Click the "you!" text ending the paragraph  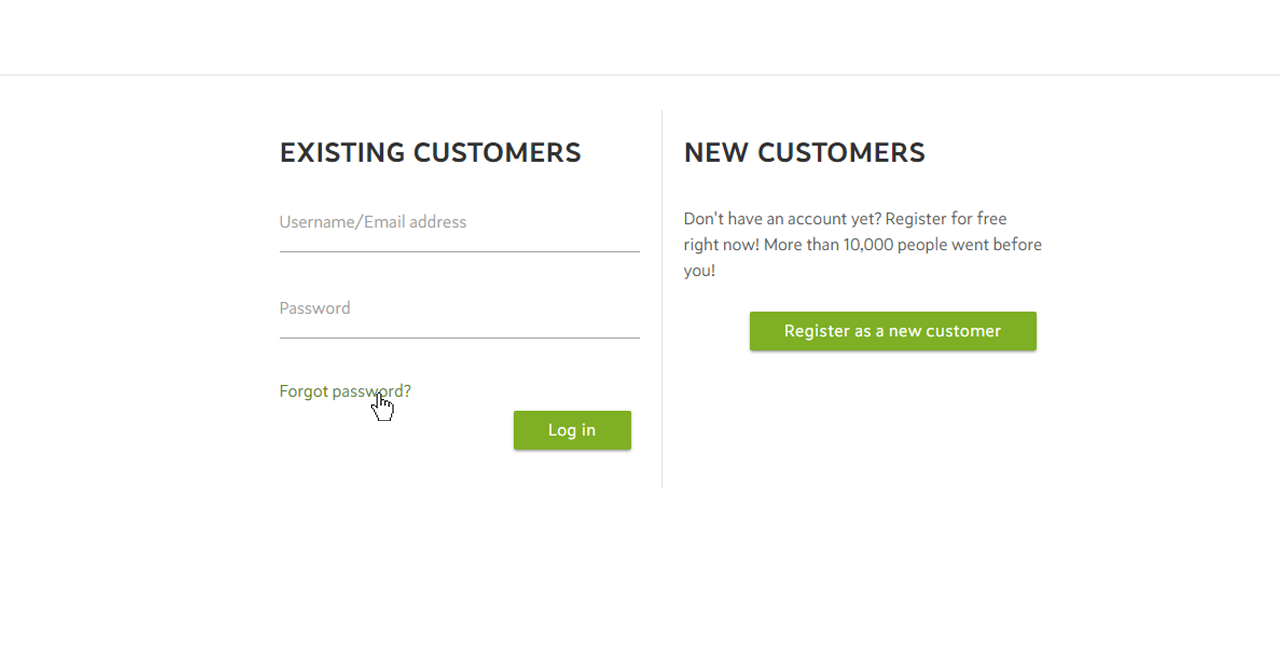(700, 271)
